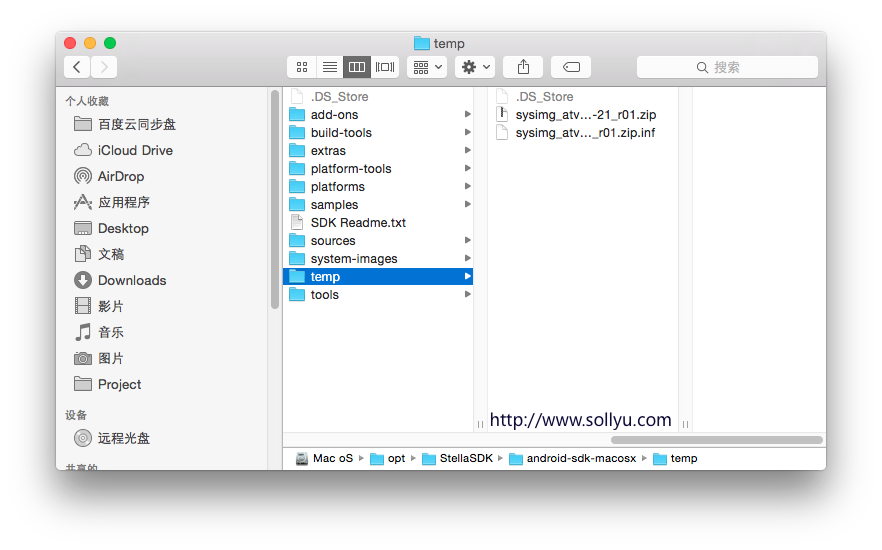Expand add-ons via its arrow

467,114
